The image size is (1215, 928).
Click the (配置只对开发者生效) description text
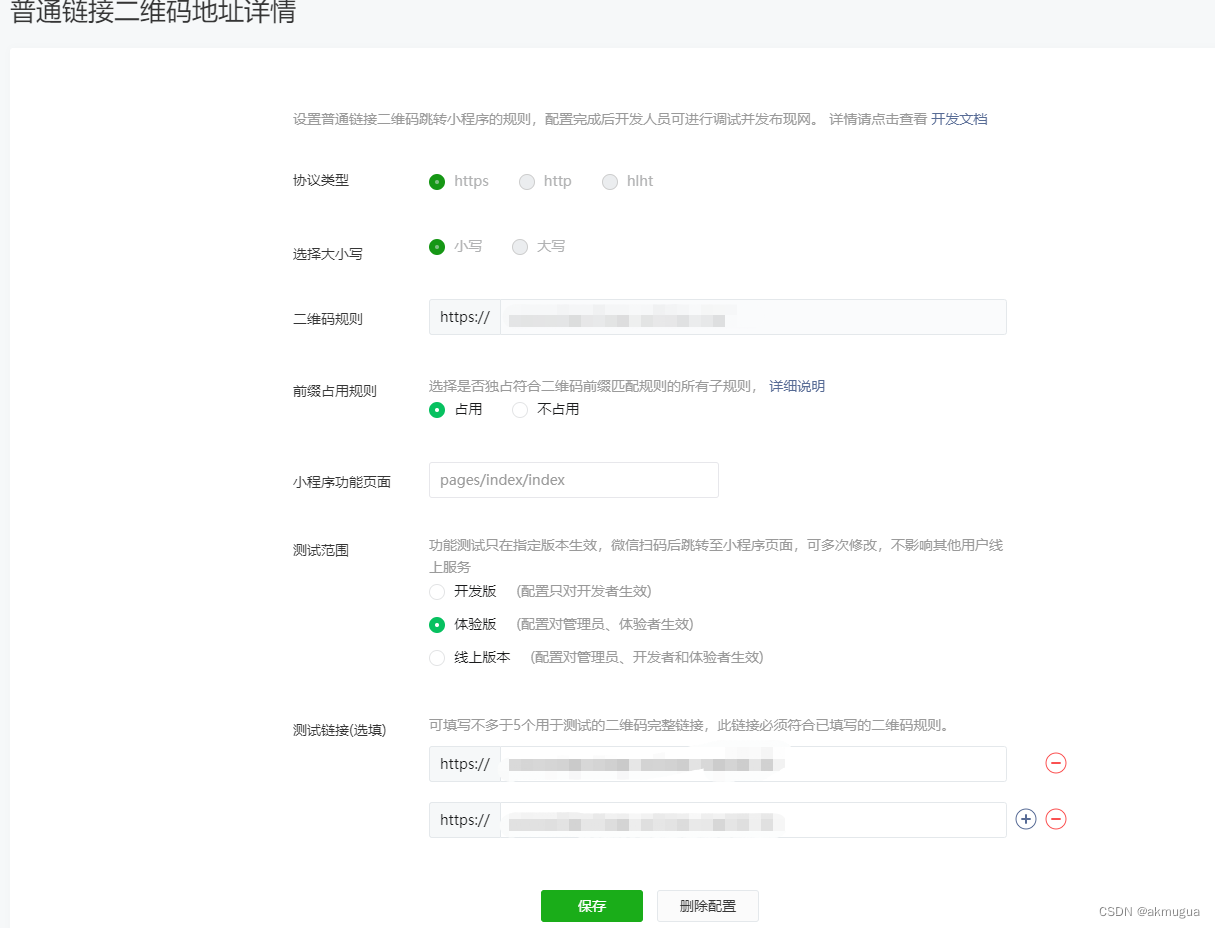584,591
